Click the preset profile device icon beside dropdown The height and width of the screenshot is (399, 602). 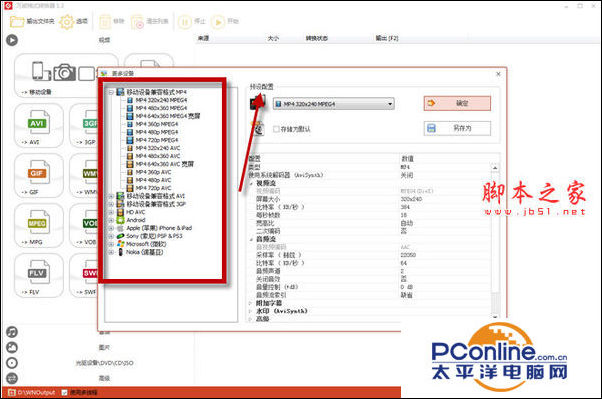pos(257,103)
